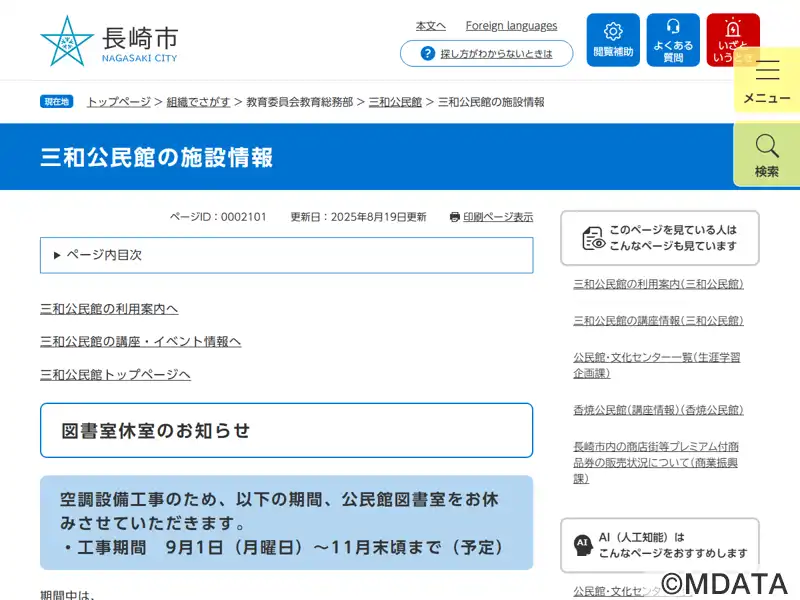Click 探し方がわからないときは button

pyautogui.click(x=487, y=54)
